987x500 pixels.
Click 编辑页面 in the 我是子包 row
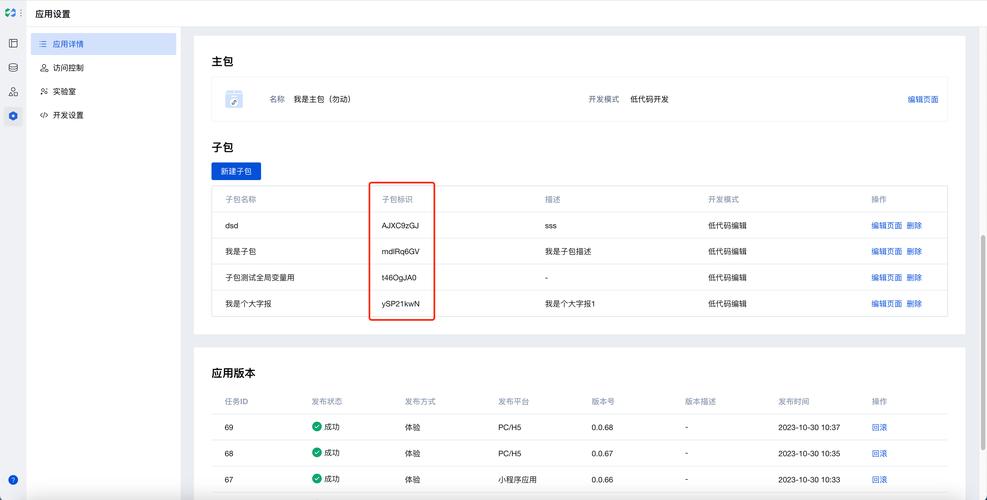tap(886, 251)
